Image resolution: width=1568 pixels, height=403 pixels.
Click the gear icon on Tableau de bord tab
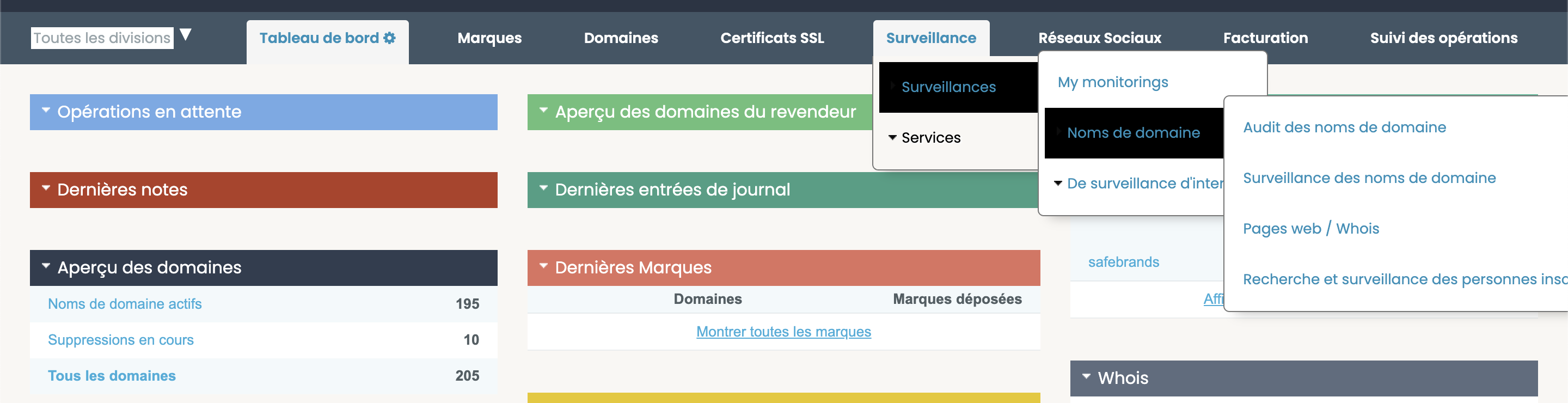[390, 38]
